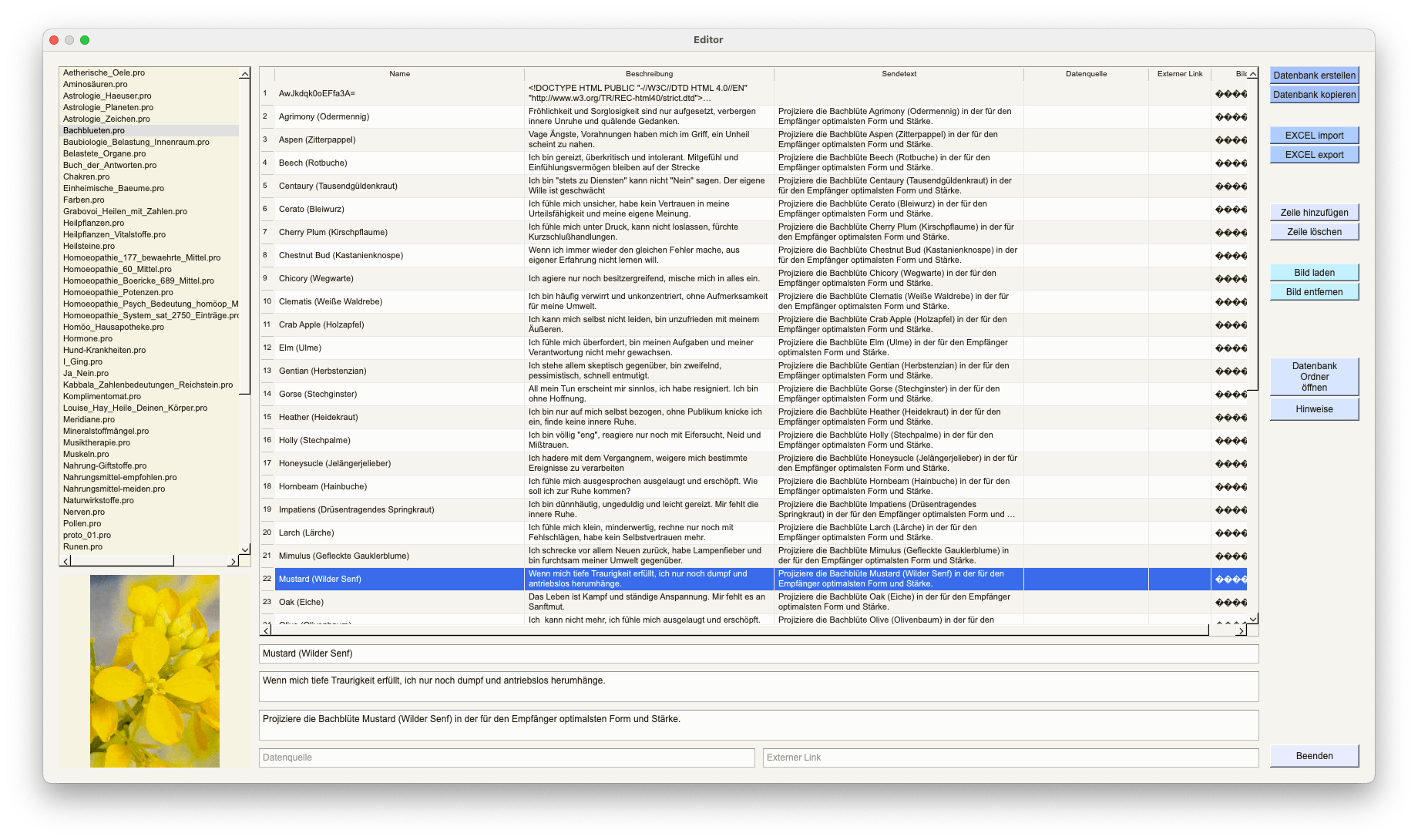
Task: Click the table's upward scroll arrow
Action: tap(1253, 74)
